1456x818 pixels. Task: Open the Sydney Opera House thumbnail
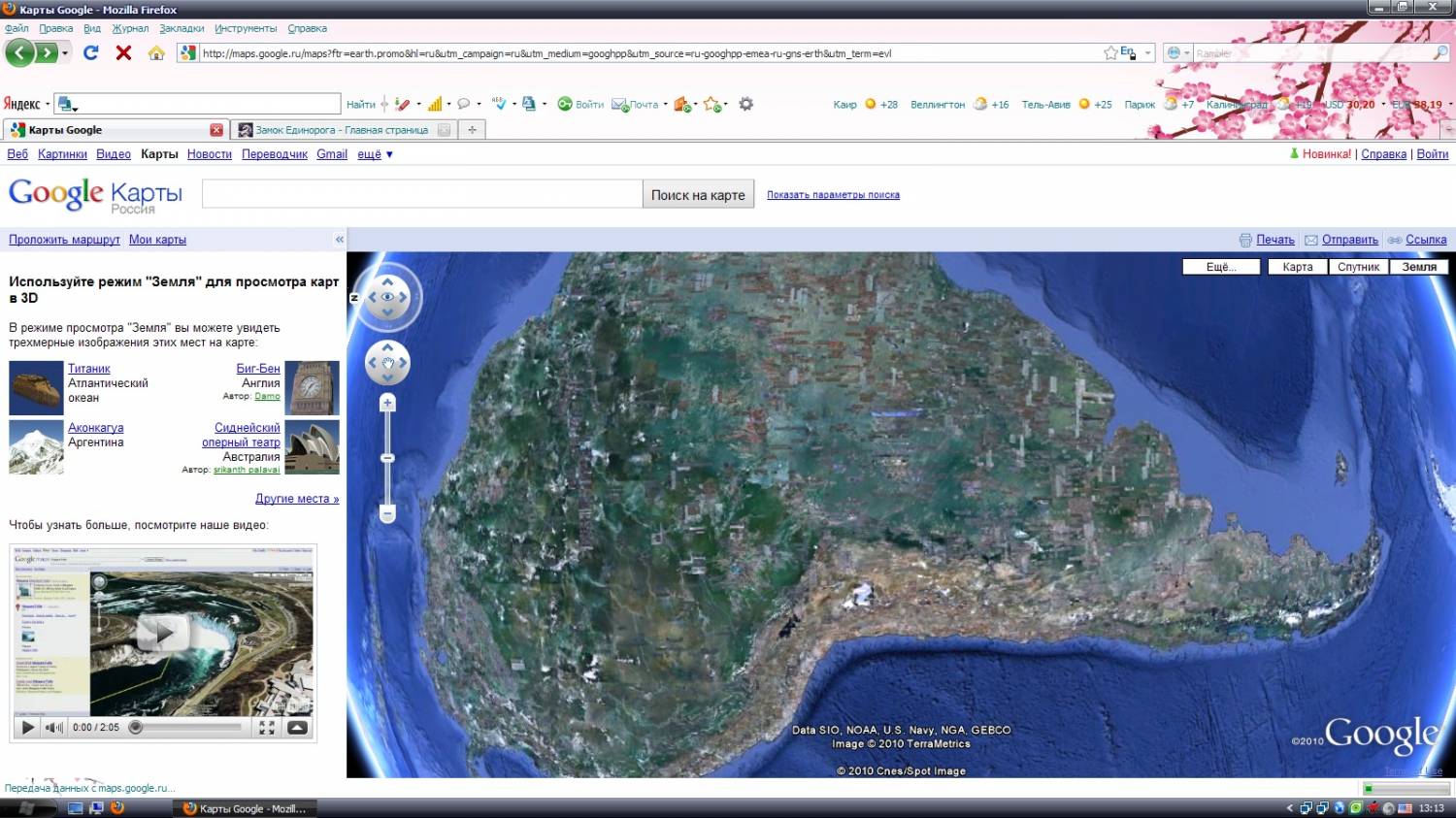click(313, 446)
